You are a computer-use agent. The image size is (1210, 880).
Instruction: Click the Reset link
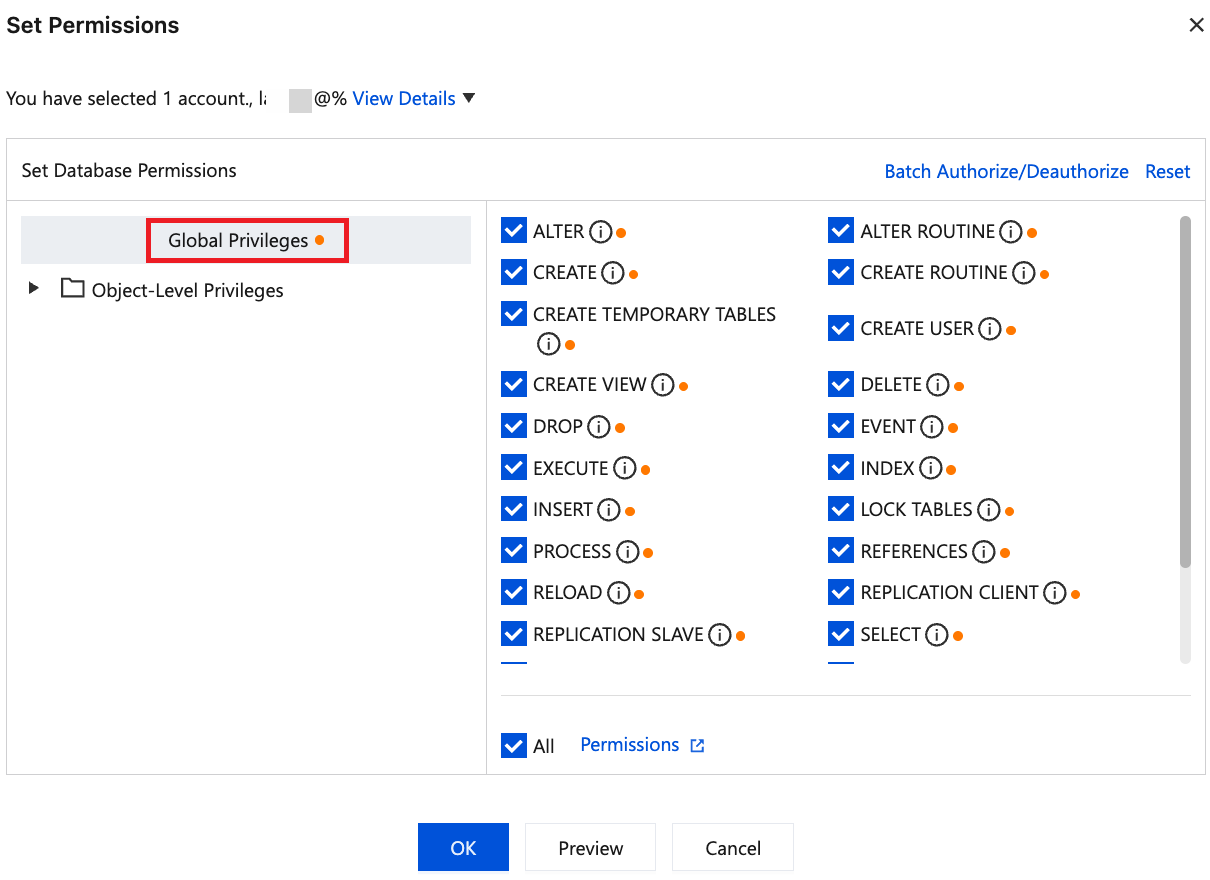point(1167,171)
